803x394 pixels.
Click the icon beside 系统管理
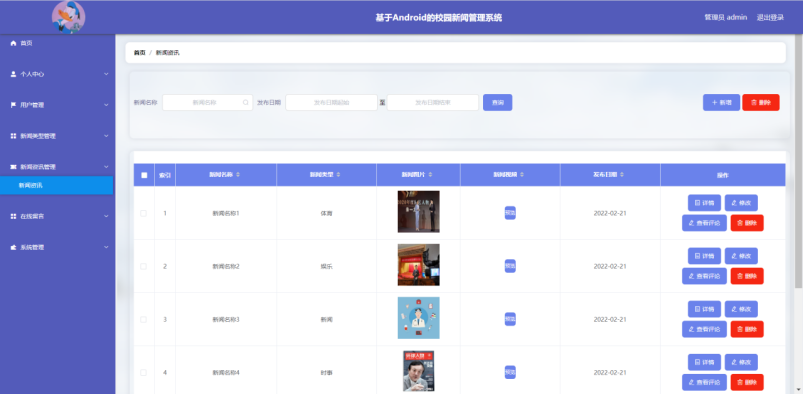pos(13,247)
